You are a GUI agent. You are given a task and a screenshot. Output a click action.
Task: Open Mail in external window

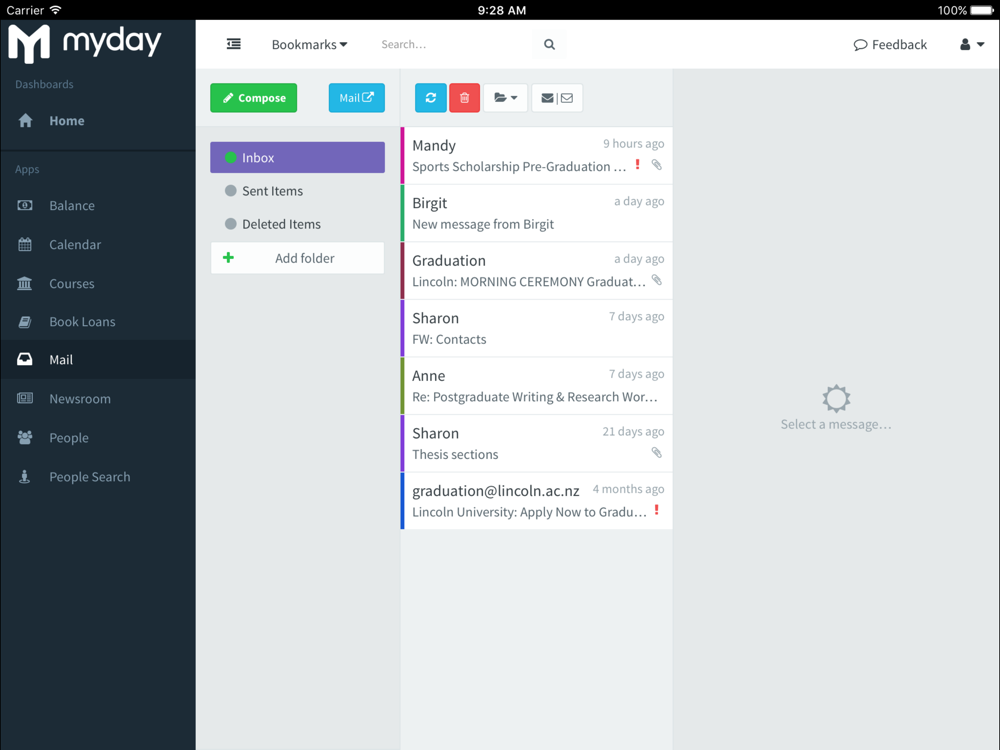357,98
